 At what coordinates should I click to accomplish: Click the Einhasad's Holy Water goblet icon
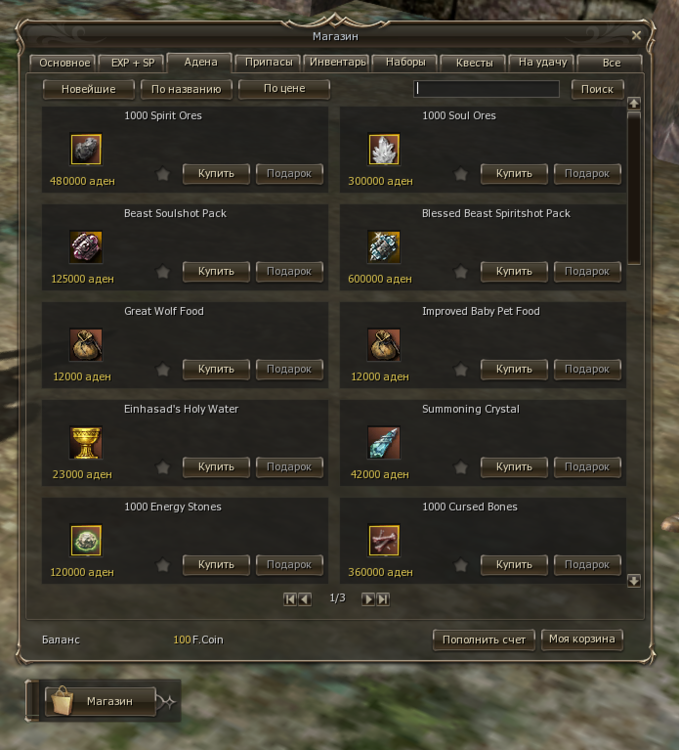(86, 442)
